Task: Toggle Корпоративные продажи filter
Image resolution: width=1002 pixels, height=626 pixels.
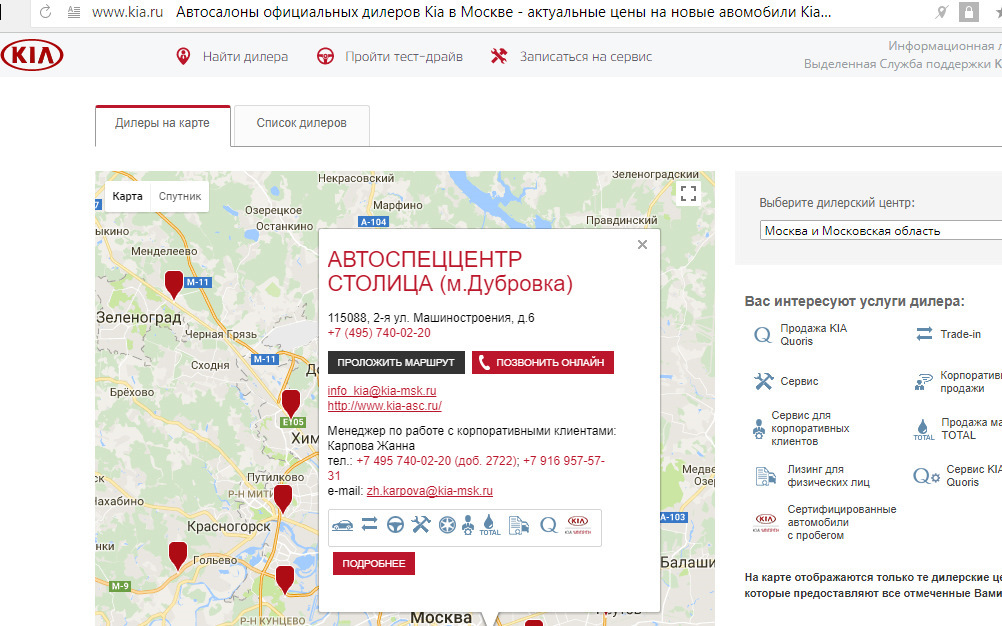Action: (959, 382)
